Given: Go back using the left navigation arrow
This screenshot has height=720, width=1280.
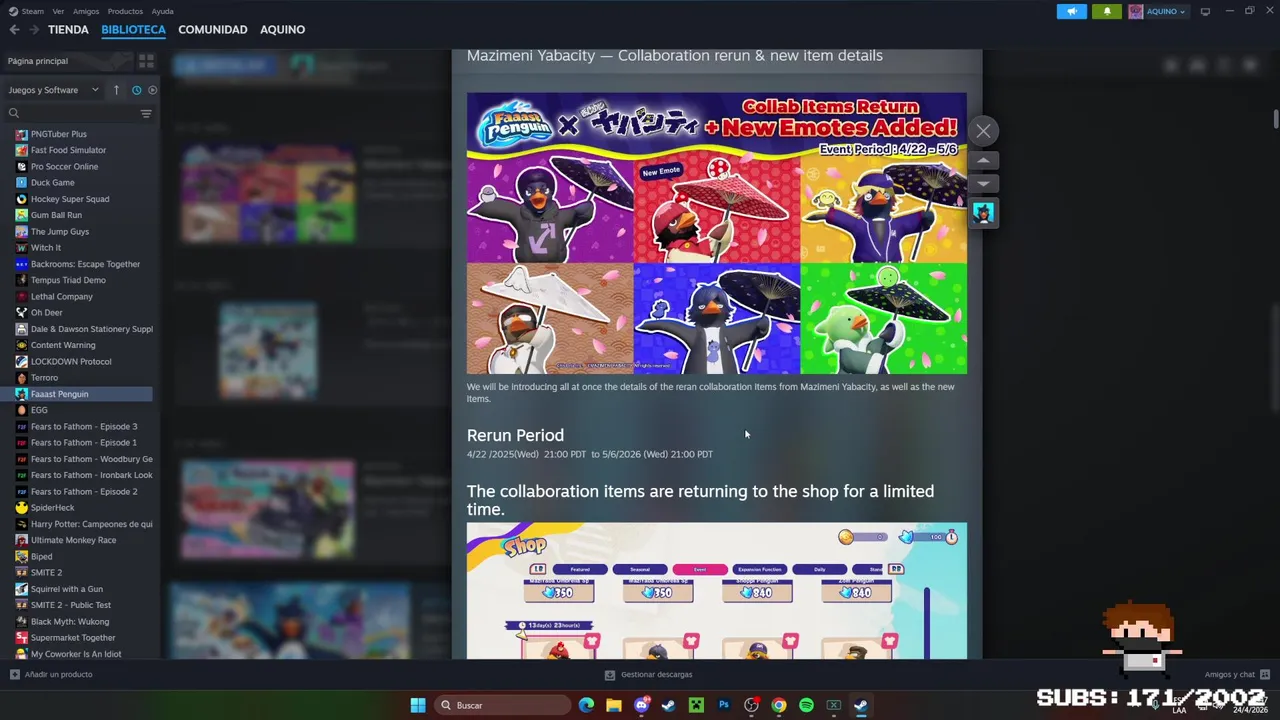Looking at the screenshot, I should pyautogui.click(x=14, y=30).
